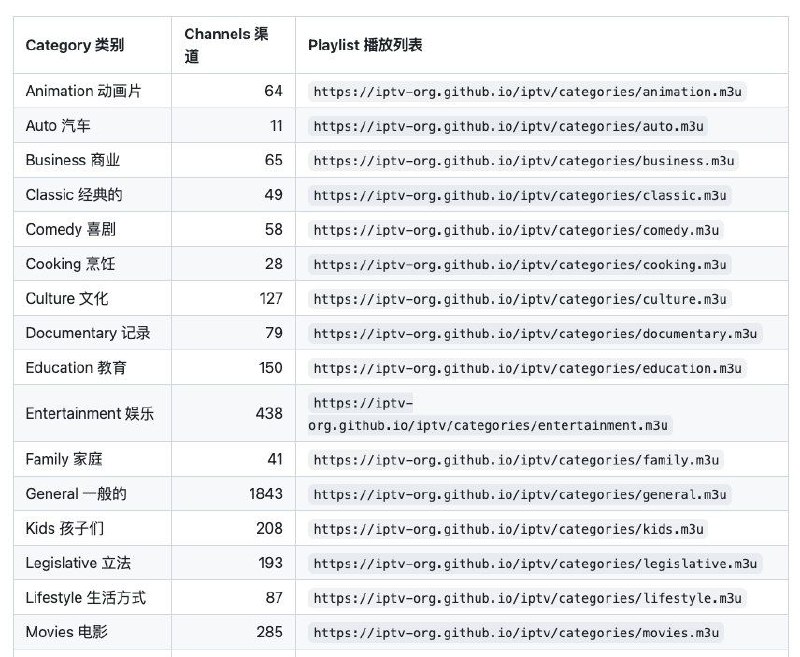Open the movies.m3u playlist link

(517, 632)
